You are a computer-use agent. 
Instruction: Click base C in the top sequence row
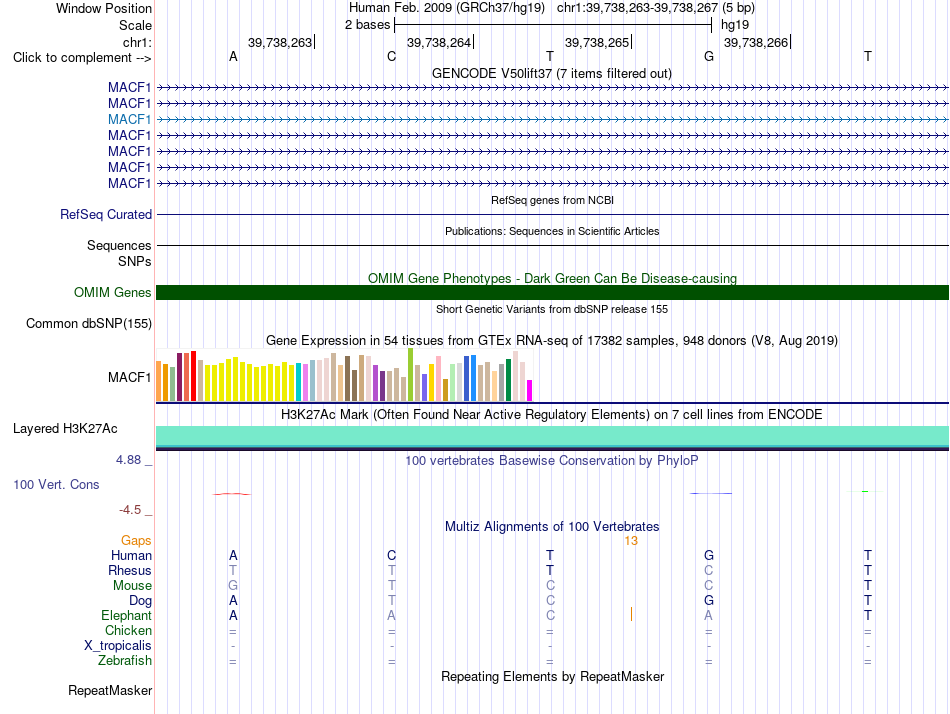pyautogui.click(x=391, y=56)
